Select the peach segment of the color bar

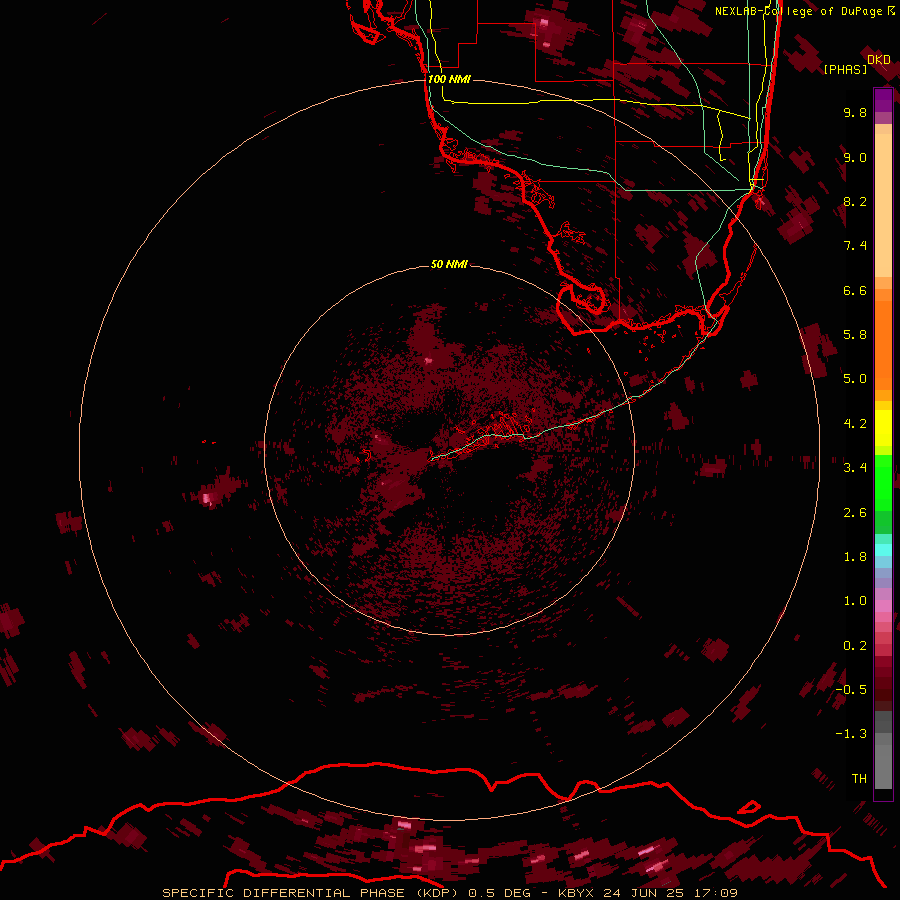[x=883, y=201]
